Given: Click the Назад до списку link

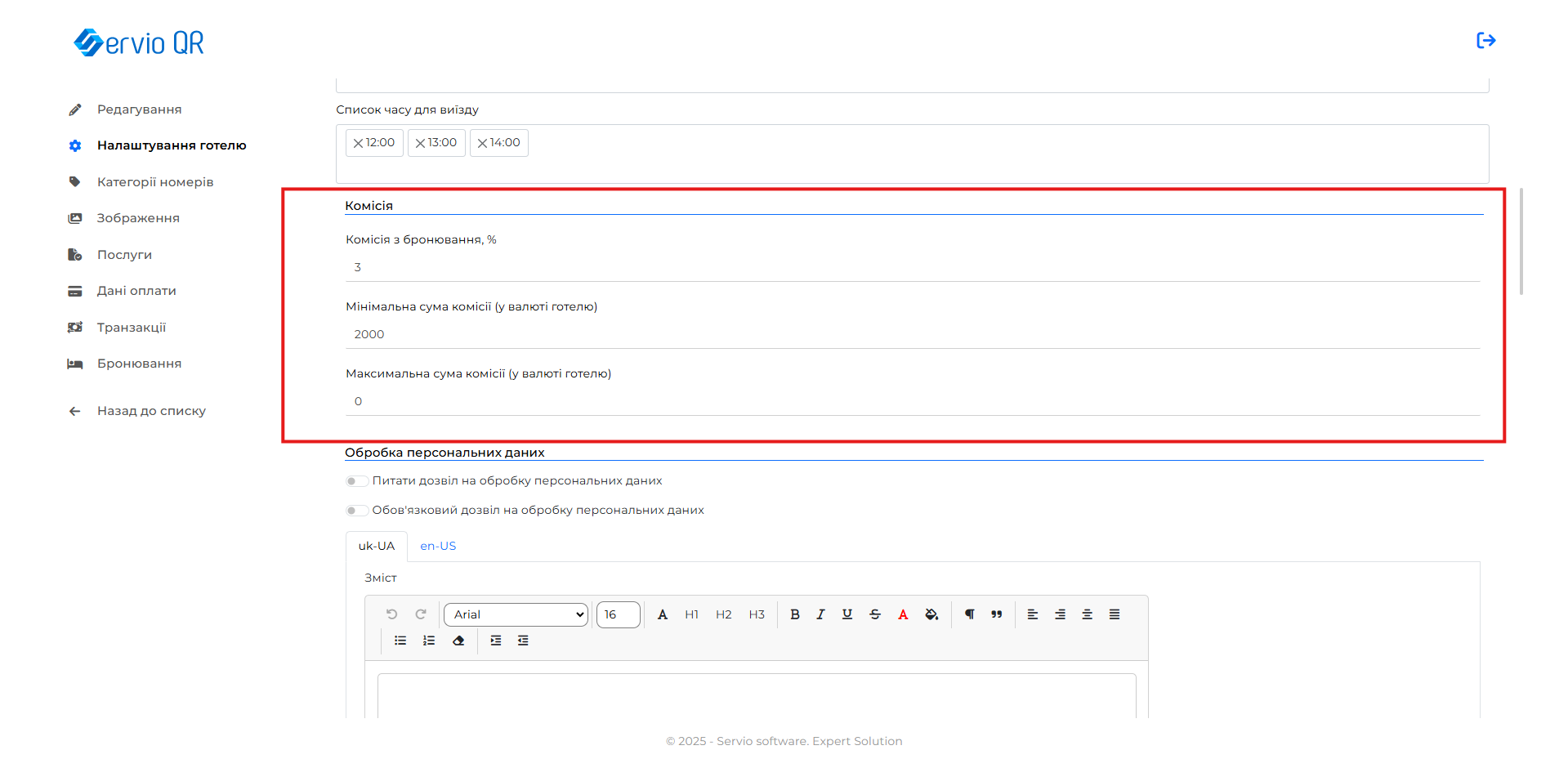Looking at the screenshot, I should pyautogui.click(x=151, y=411).
